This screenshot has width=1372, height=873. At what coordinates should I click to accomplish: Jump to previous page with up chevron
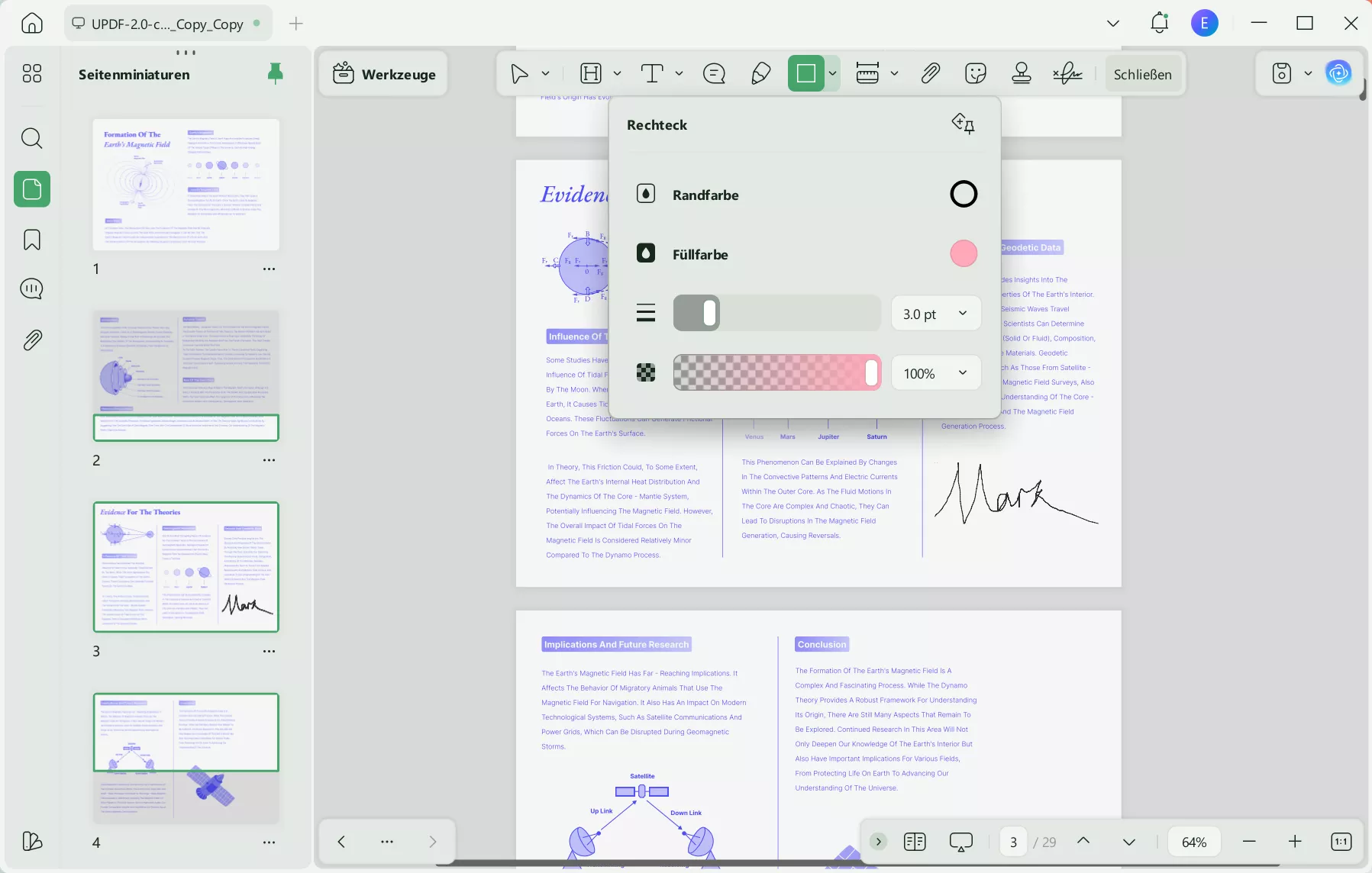click(x=1083, y=841)
